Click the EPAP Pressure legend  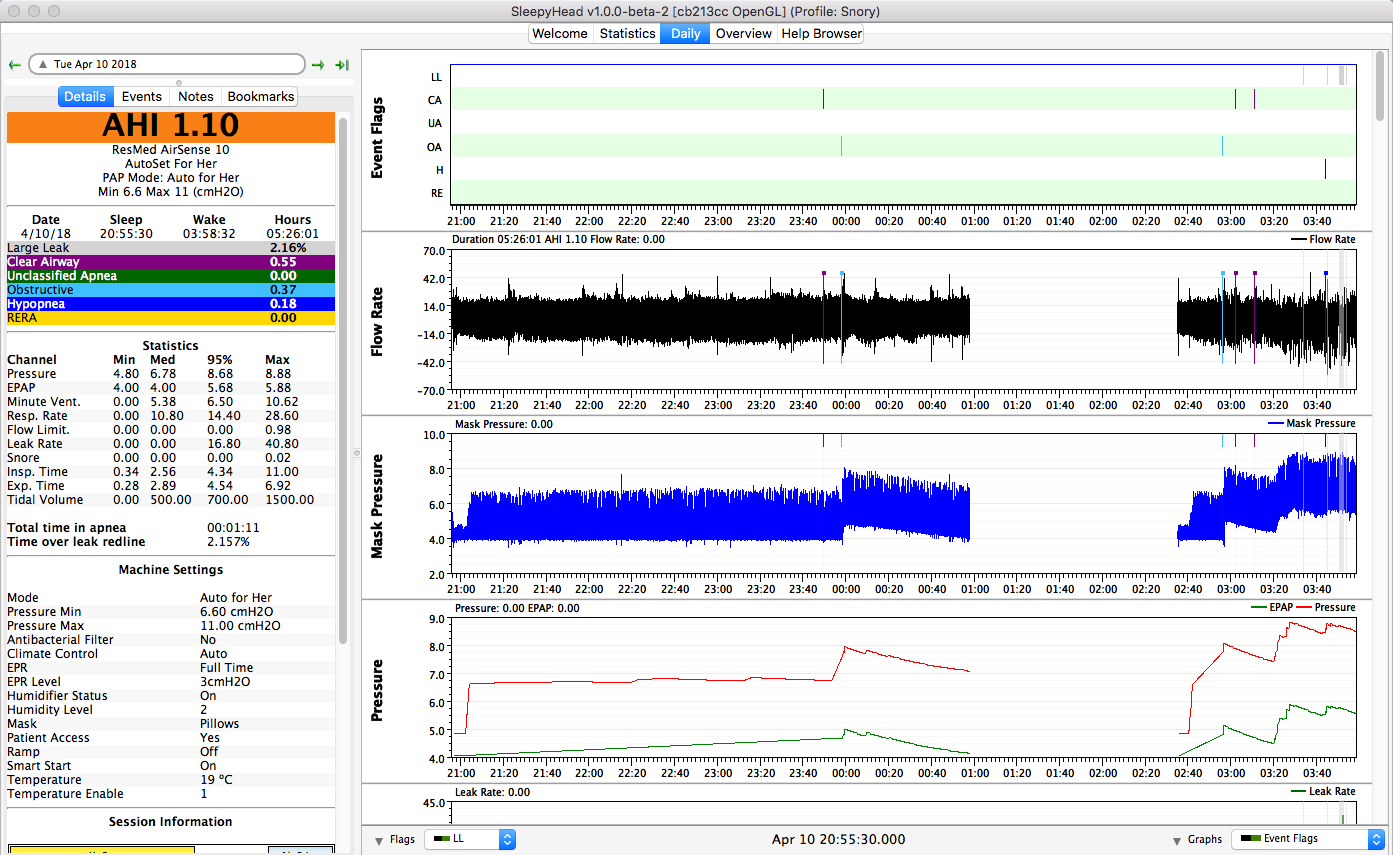coord(1303,608)
